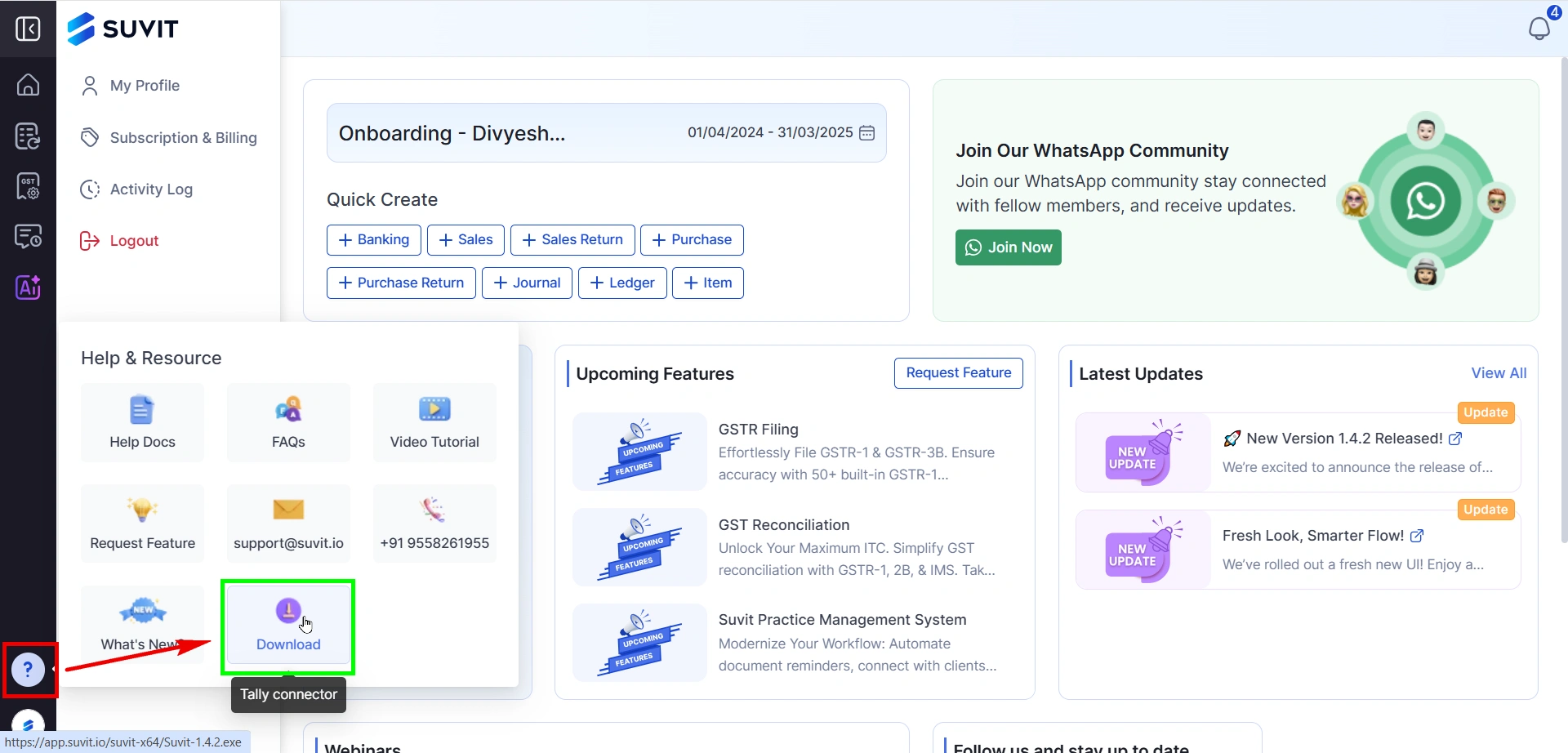Open the transactions list icon in the sidebar
This screenshot has height=753, width=1568.
click(28, 136)
